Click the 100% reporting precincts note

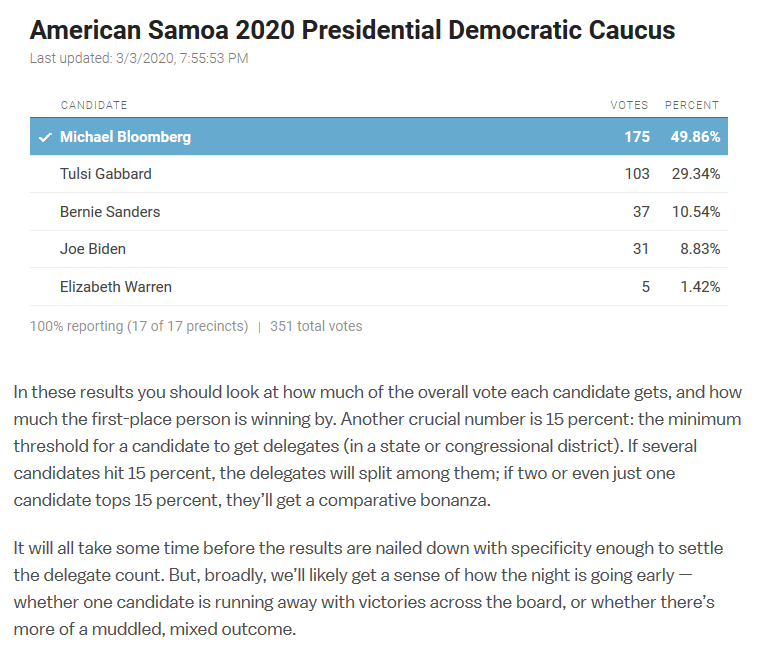coord(139,326)
